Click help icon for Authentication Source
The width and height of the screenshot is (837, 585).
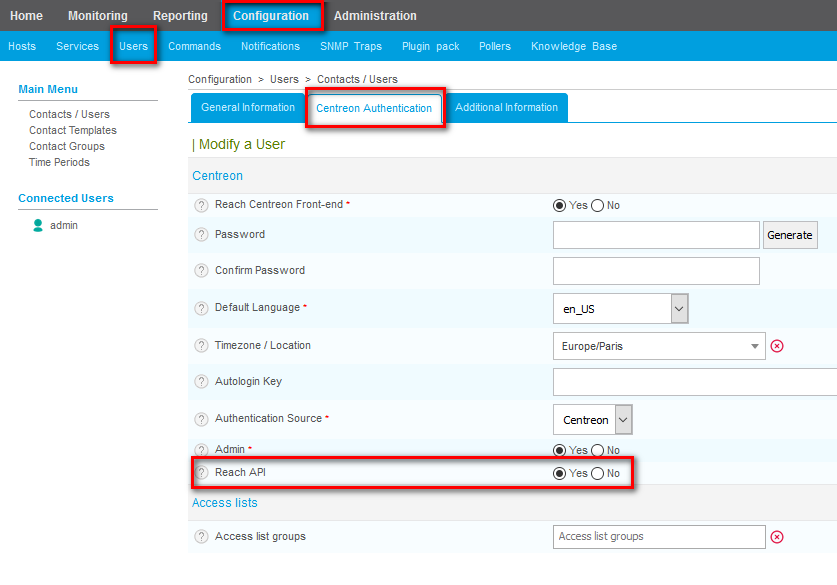201,419
